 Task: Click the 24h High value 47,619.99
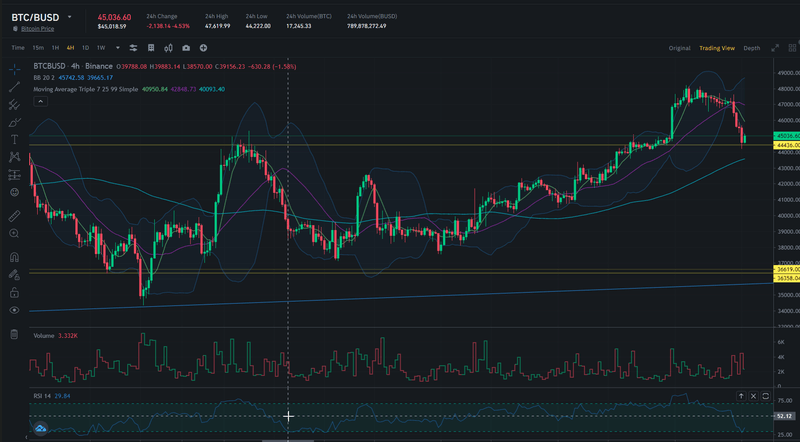[217, 26]
